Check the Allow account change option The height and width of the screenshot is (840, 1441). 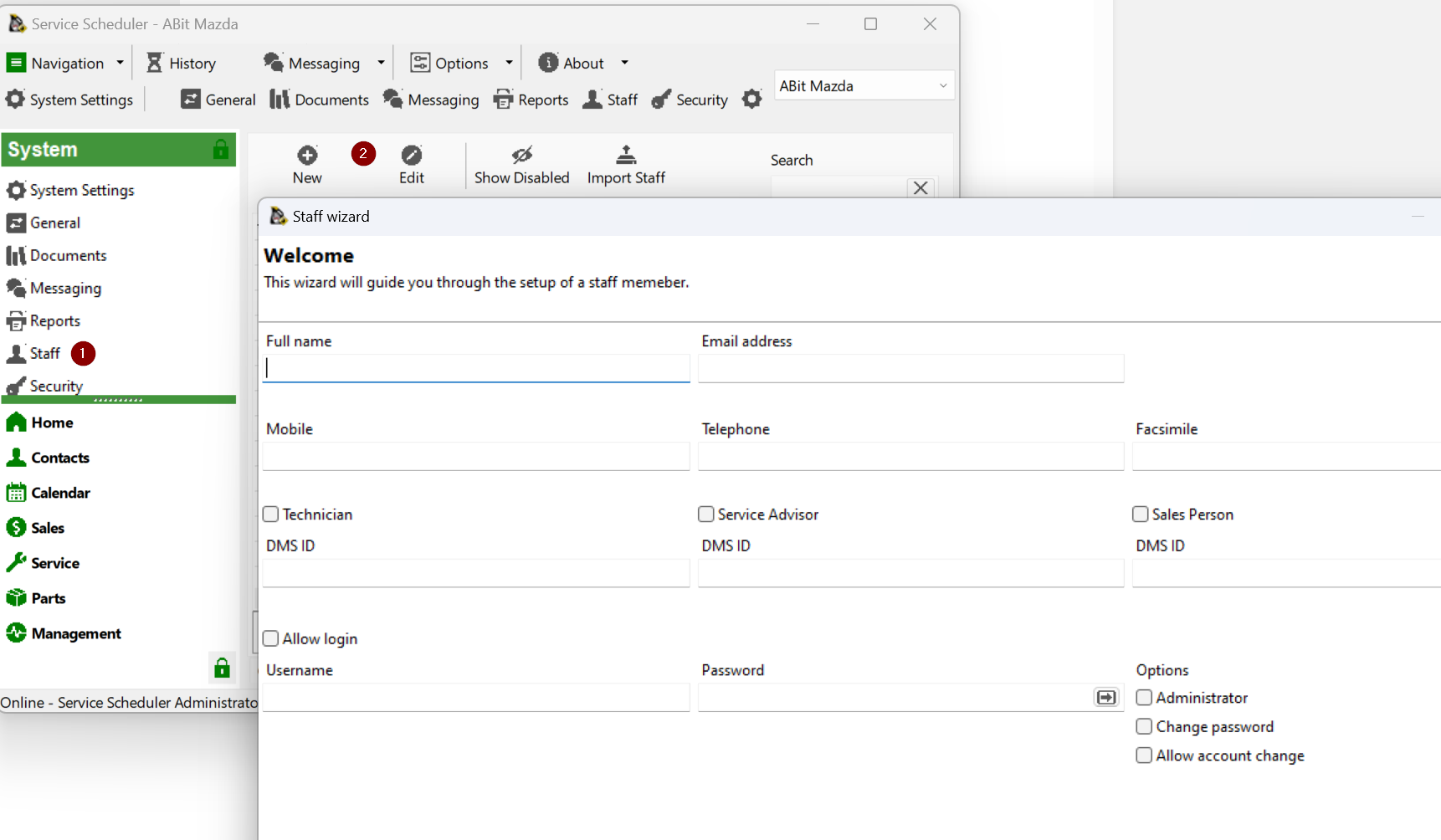pos(1145,755)
